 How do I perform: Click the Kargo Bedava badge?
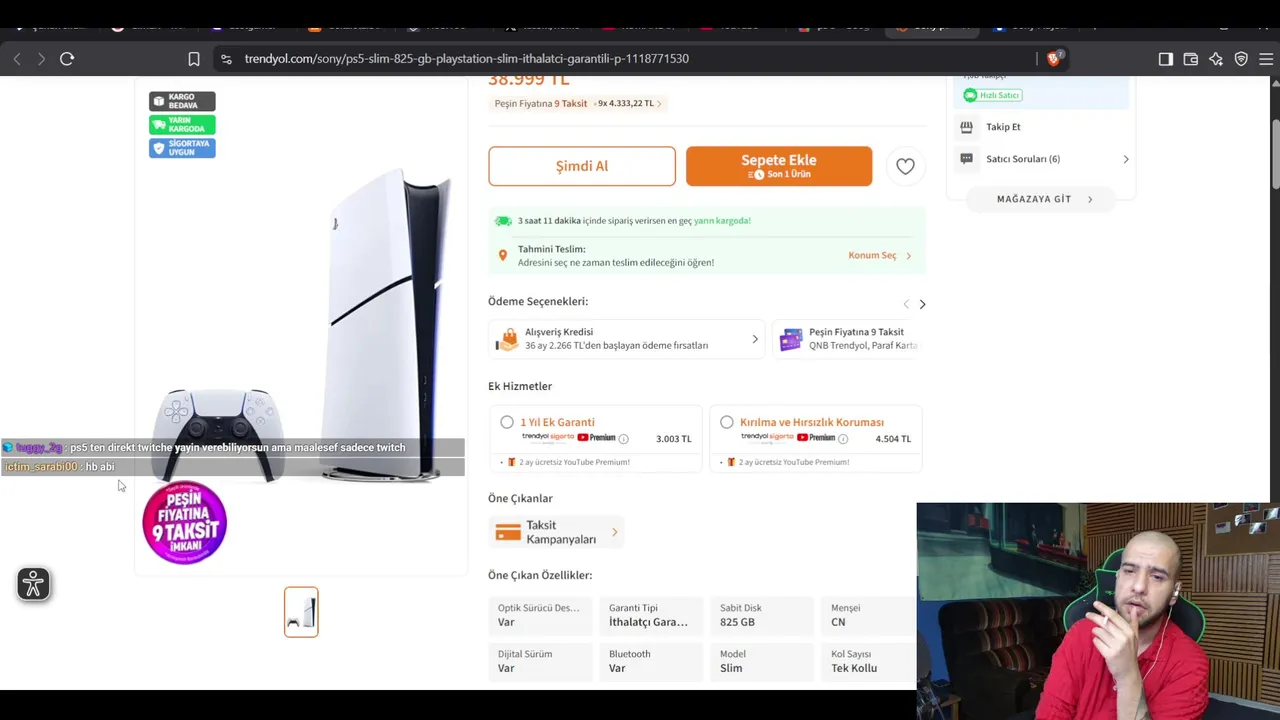182,101
